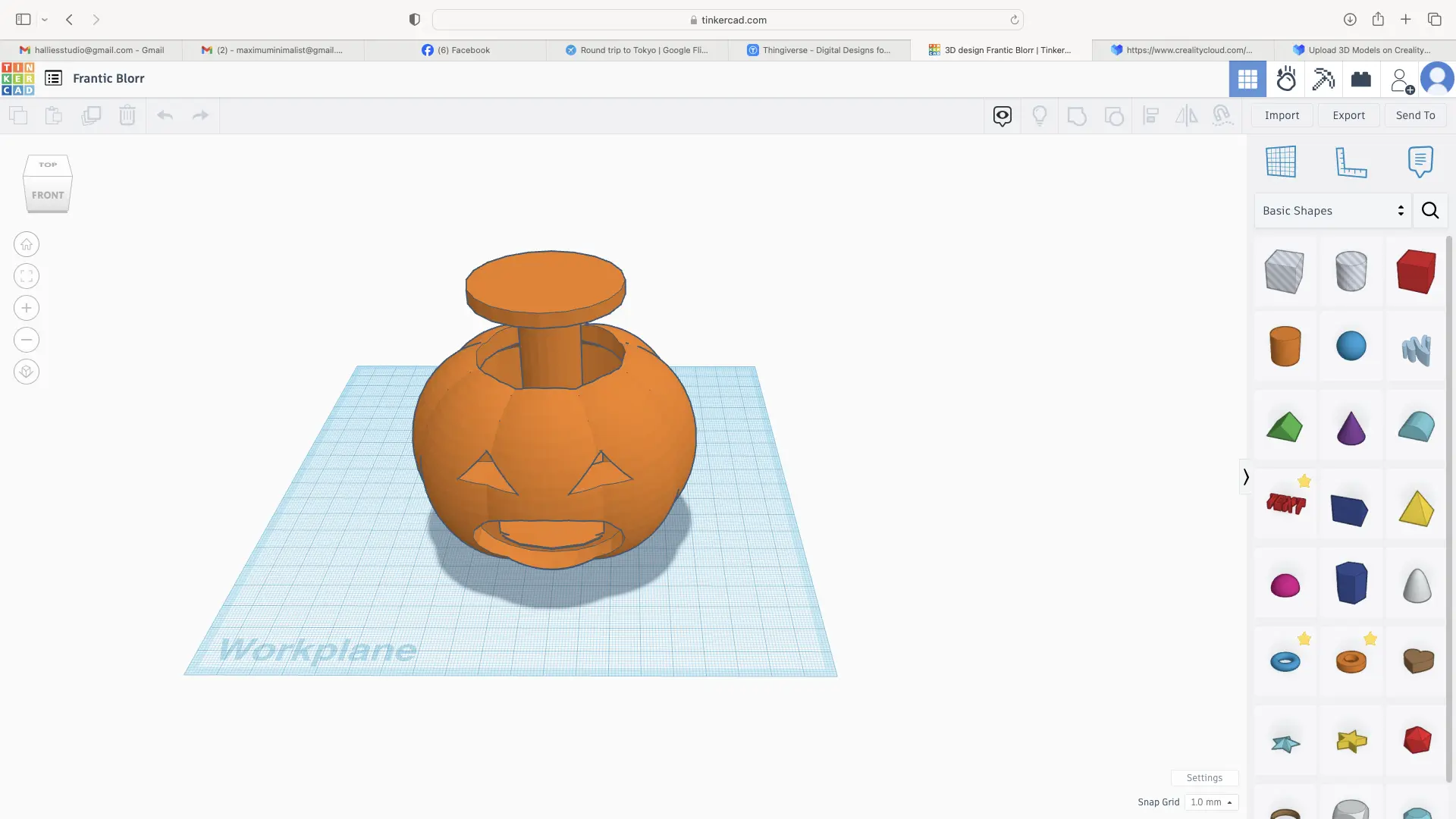Click the Export button

pyautogui.click(x=1348, y=115)
